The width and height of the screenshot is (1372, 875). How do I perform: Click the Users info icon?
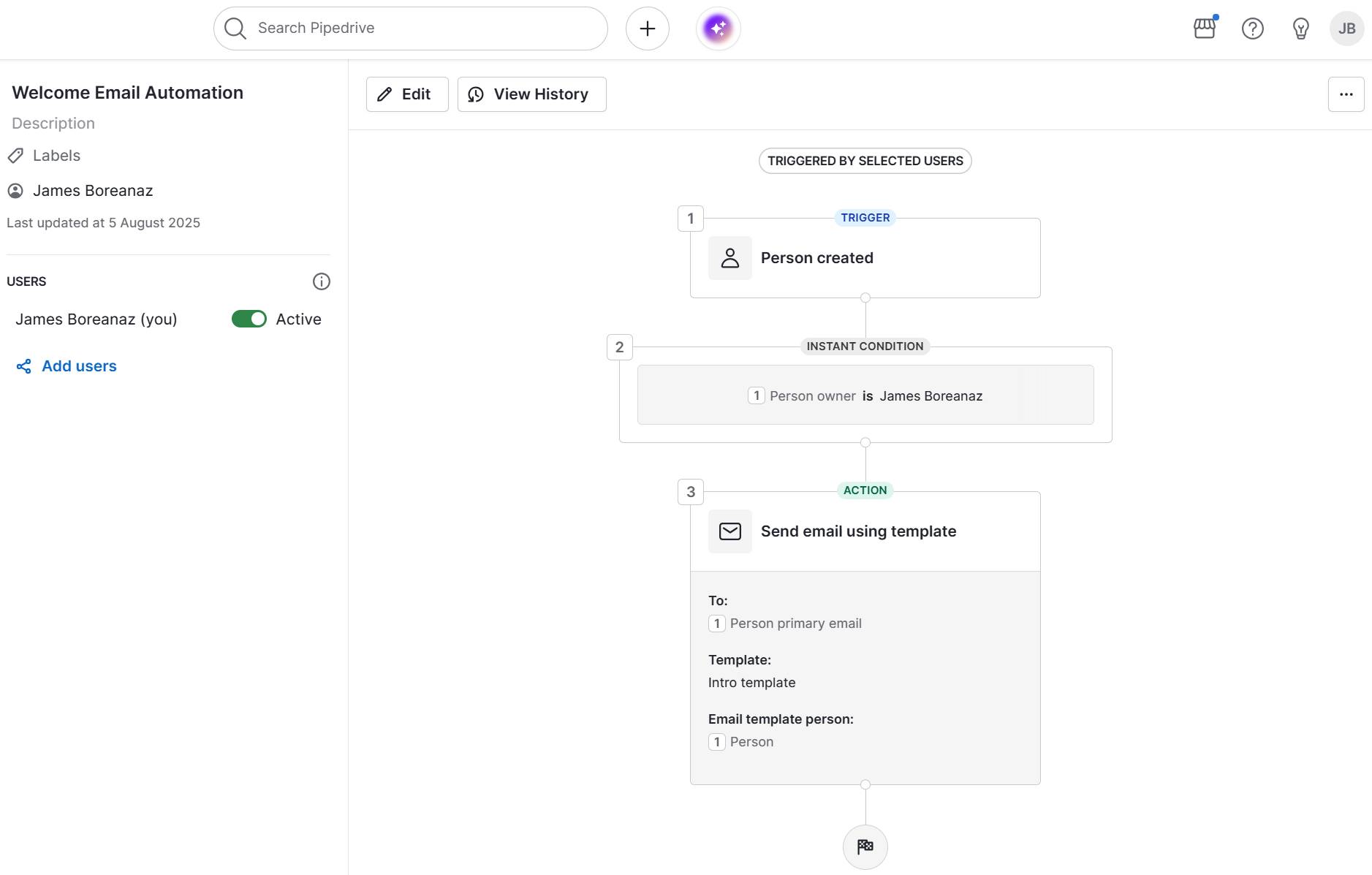click(322, 281)
